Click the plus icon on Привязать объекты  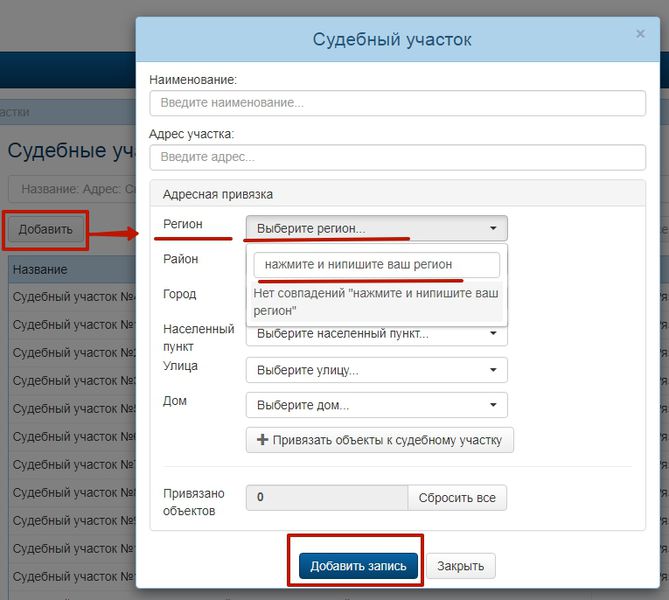262,440
